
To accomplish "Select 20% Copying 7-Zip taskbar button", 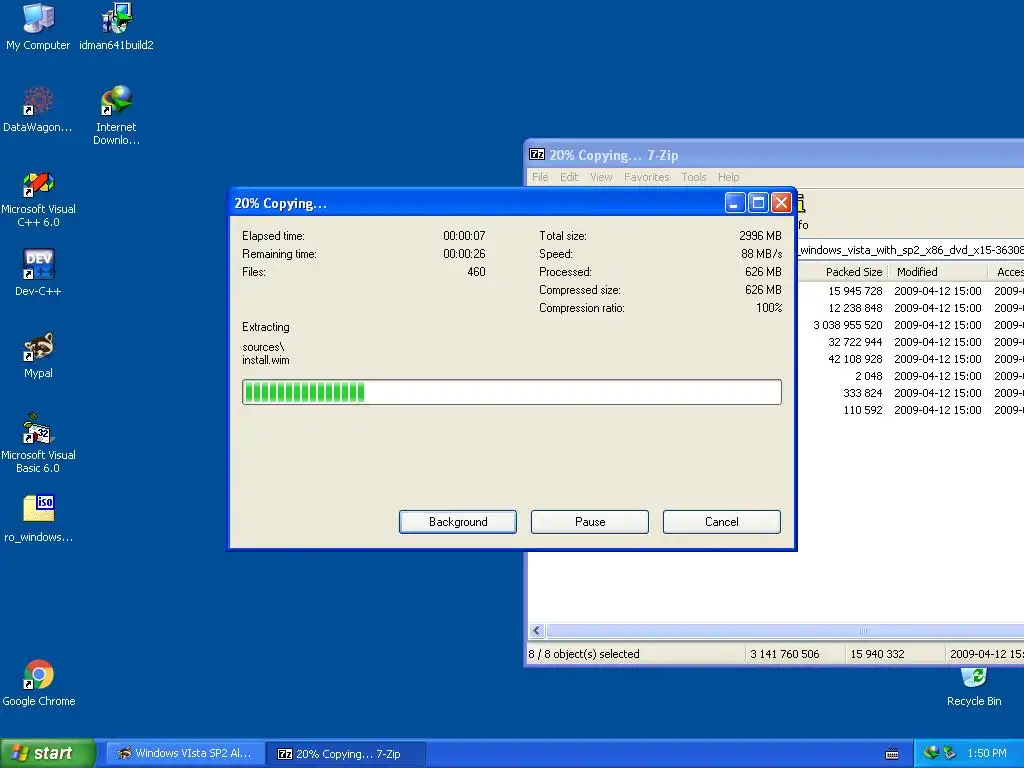I will tap(346, 754).
